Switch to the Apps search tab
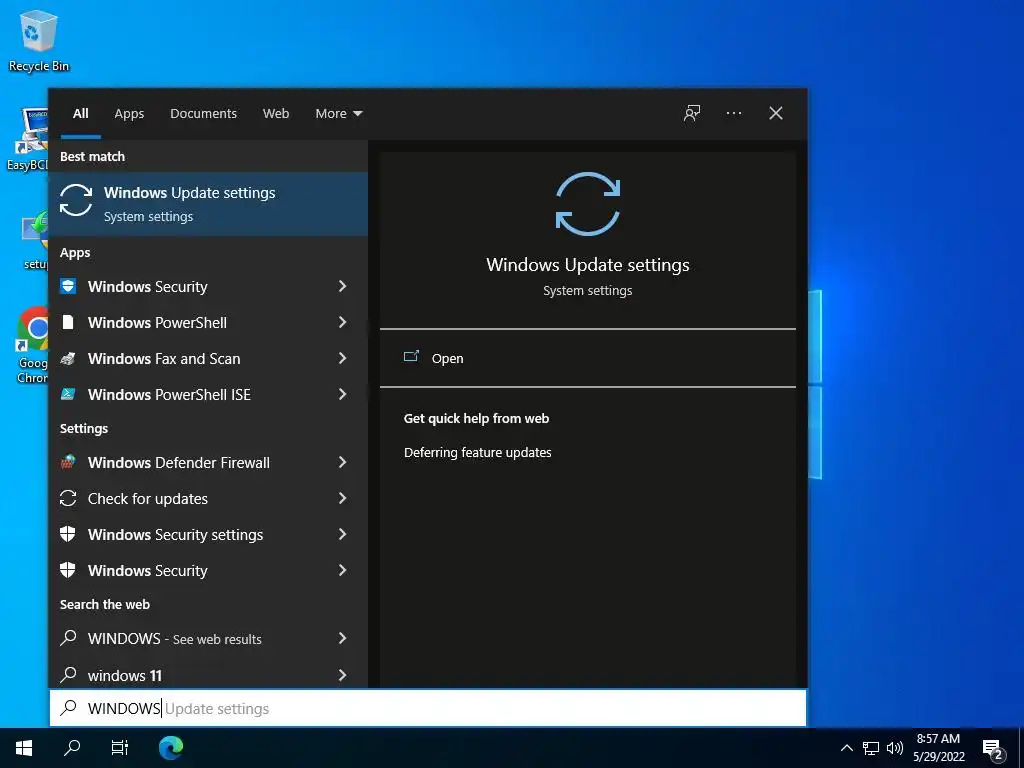 [x=129, y=113]
